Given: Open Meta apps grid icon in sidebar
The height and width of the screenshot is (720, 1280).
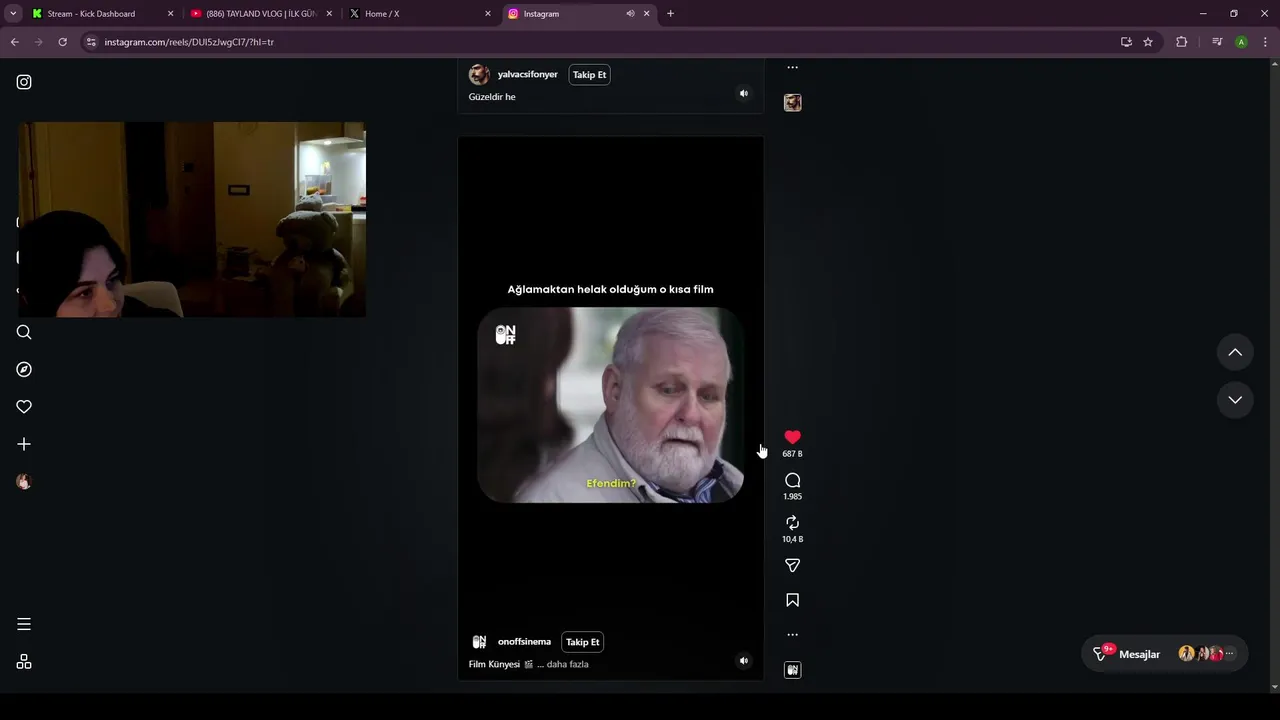Looking at the screenshot, I should [x=24, y=661].
